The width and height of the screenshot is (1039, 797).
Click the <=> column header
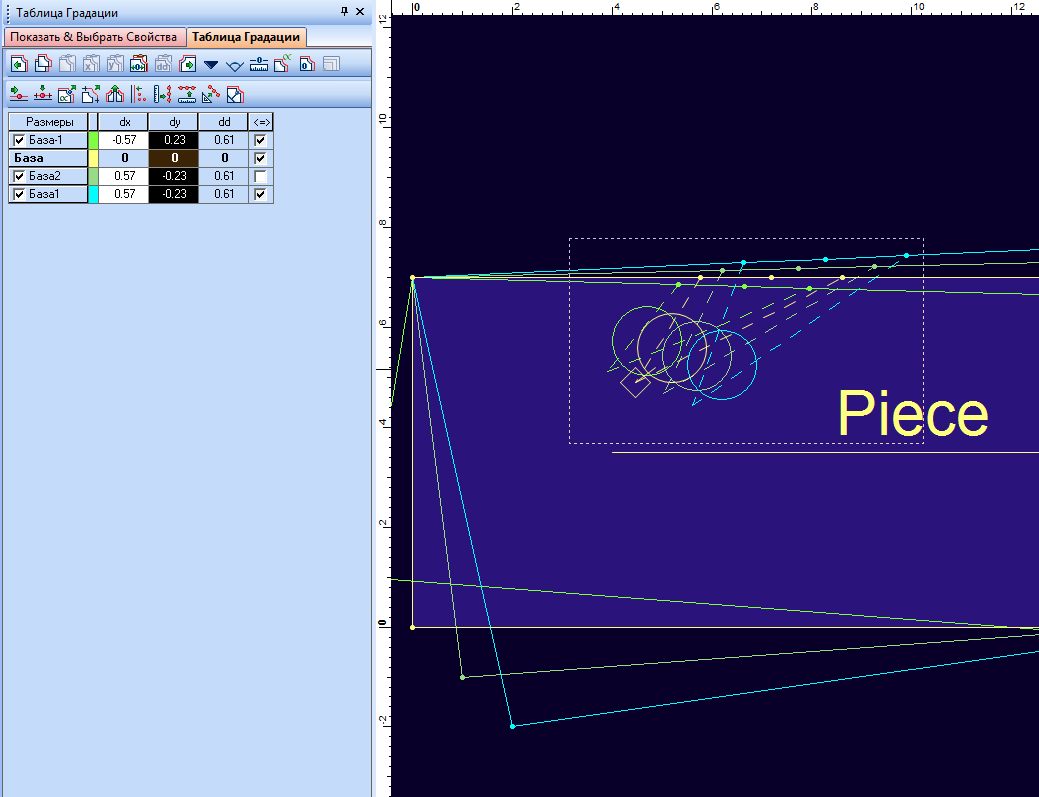261,122
